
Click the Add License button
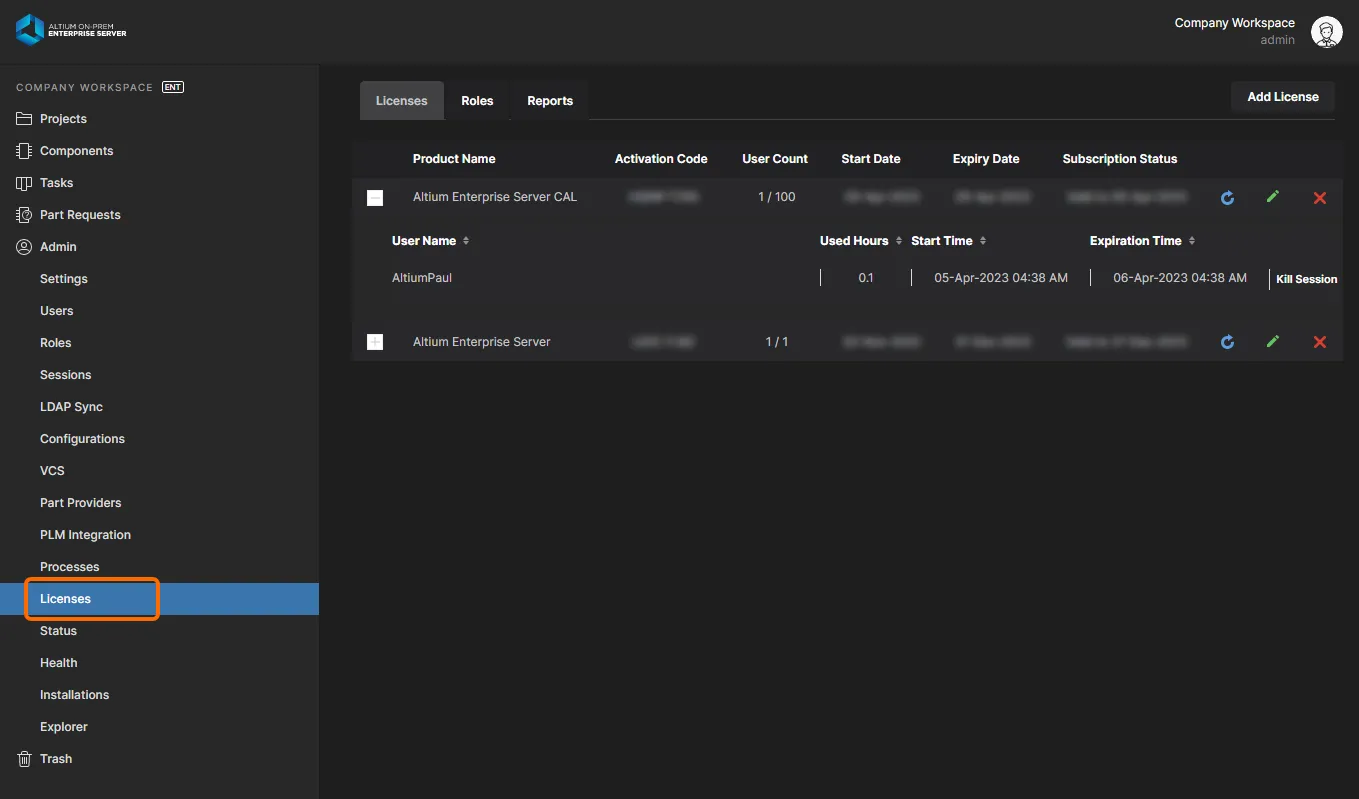coord(1283,97)
